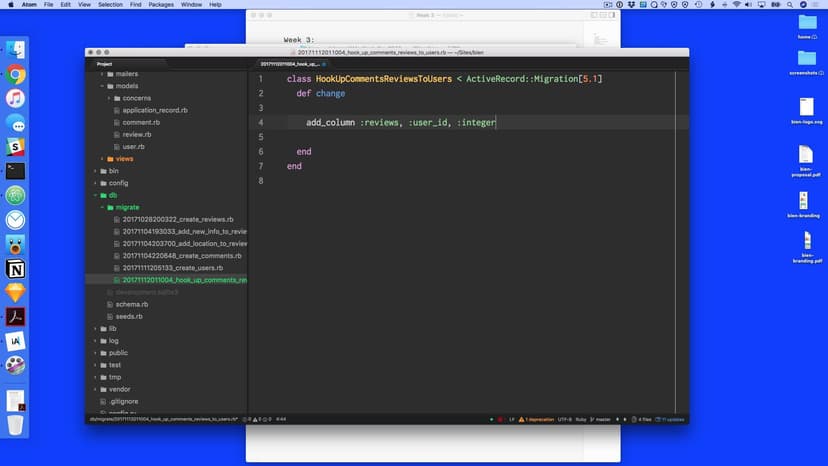Select the hook_up_comments editor tab
This screenshot has height=466, width=828.
pyautogui.click(x=290, y=63)
